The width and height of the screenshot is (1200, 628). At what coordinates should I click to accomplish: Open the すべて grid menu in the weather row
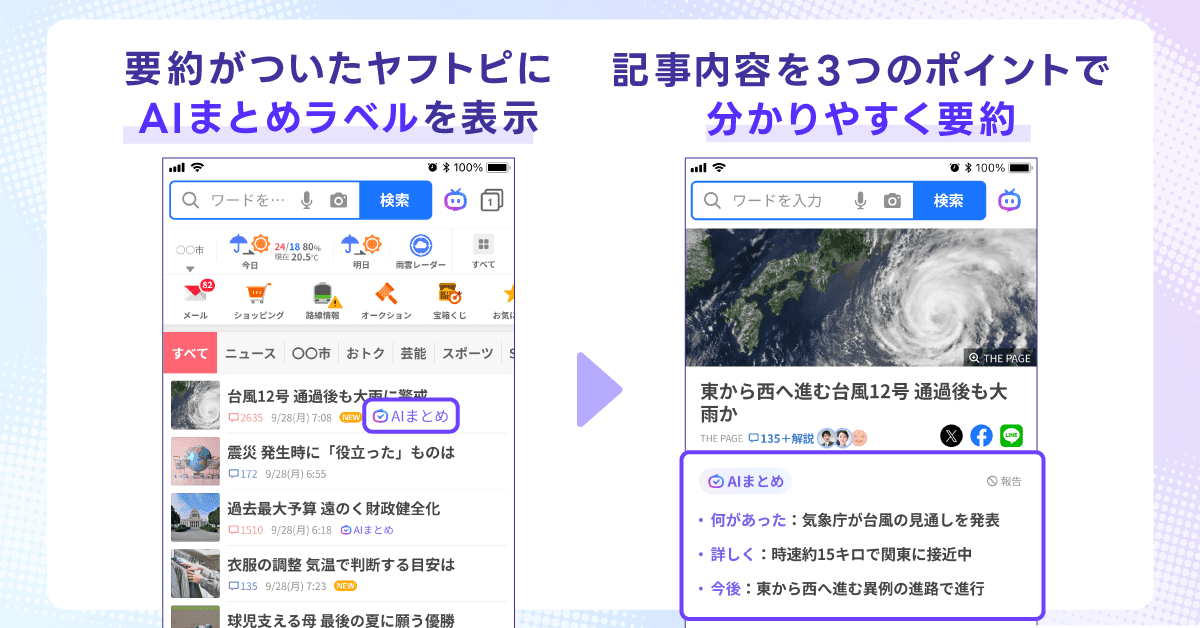(x=483, y=246)
